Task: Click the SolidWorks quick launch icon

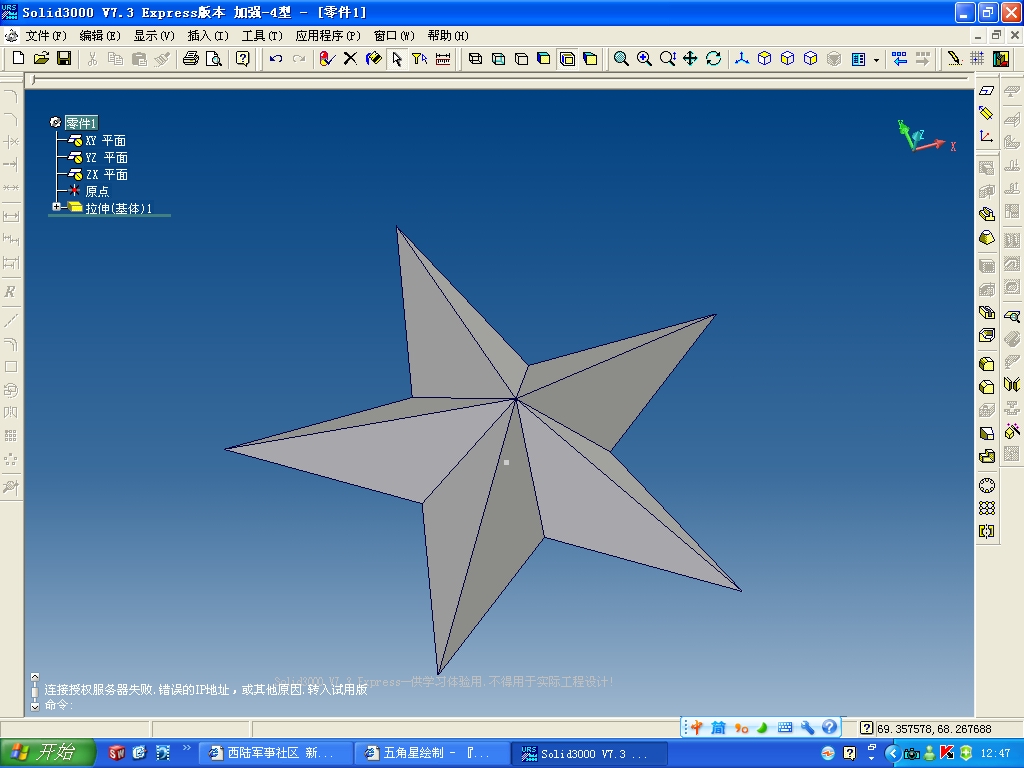Action: pos(117,753)
